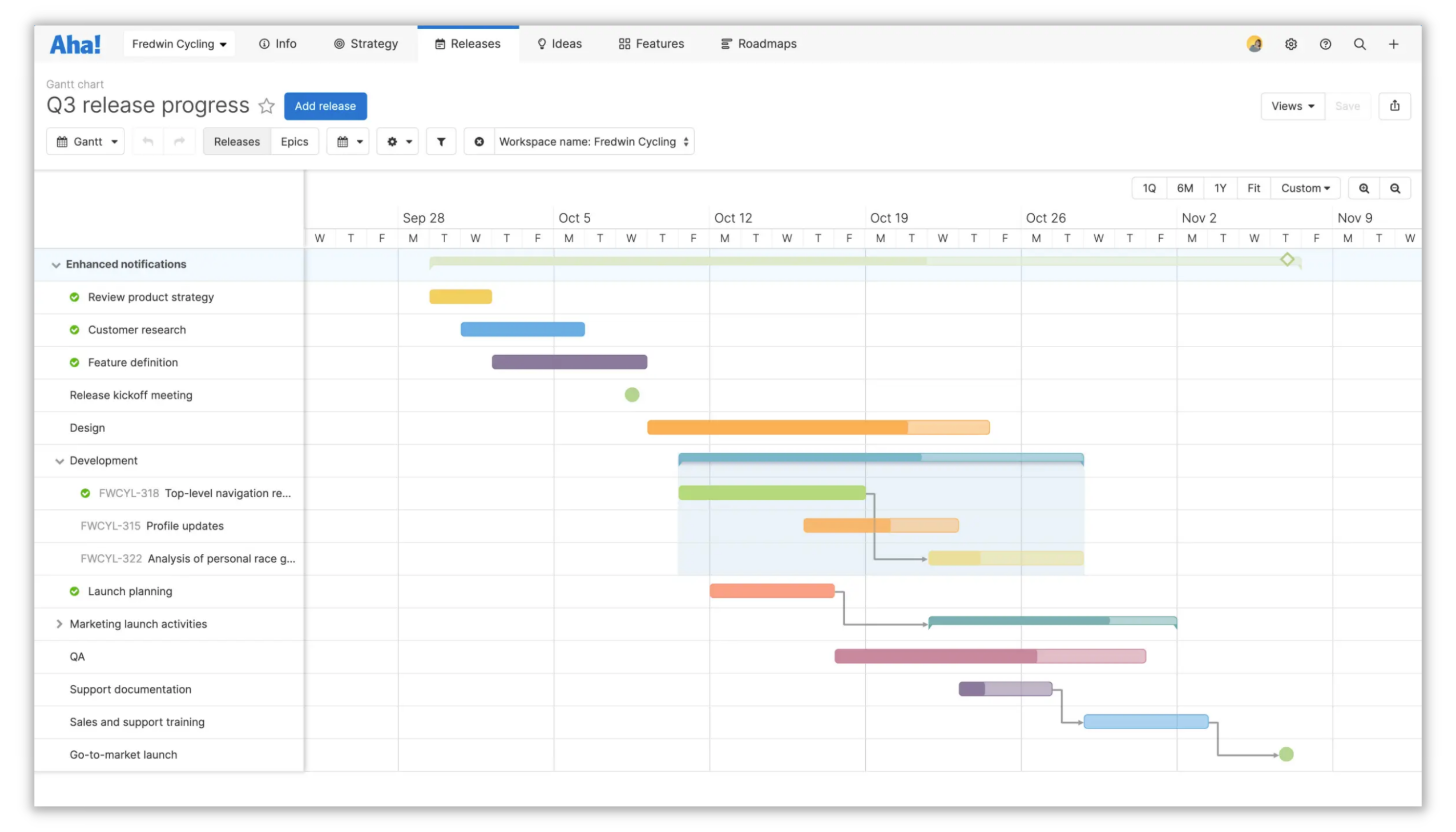Select the purple Support documentation bar

[1005, 688]
